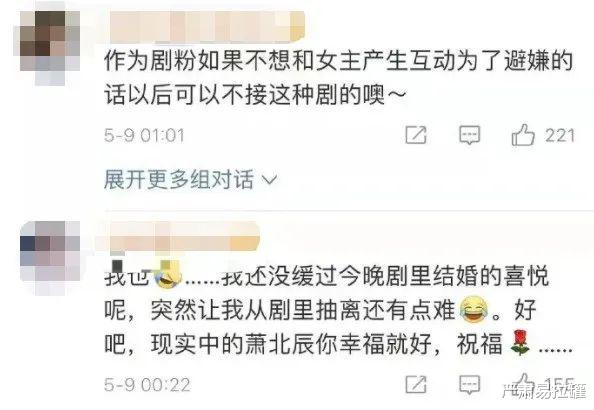Tap the crying-laugh emoji after 我也
Image resolution: width=594 pixels, height=410 pixels.
point(167,275)
